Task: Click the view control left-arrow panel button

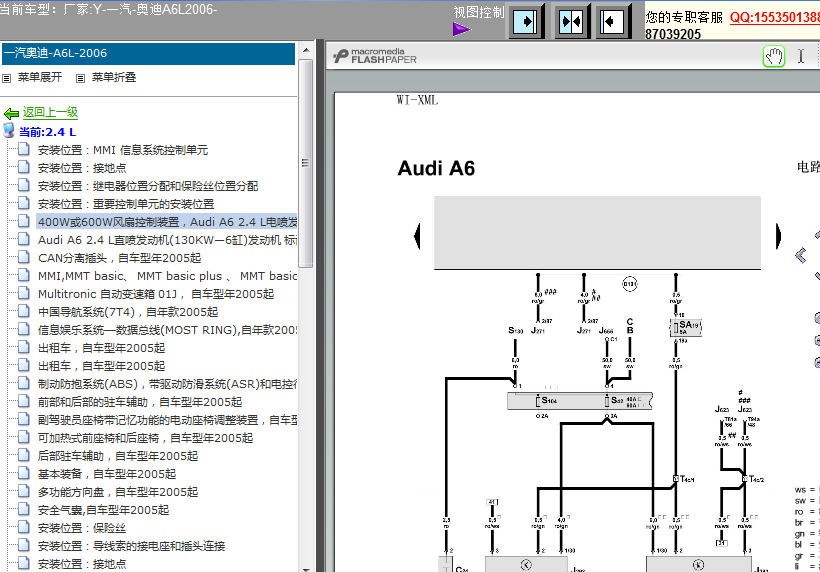Action: tap(612, 21)
